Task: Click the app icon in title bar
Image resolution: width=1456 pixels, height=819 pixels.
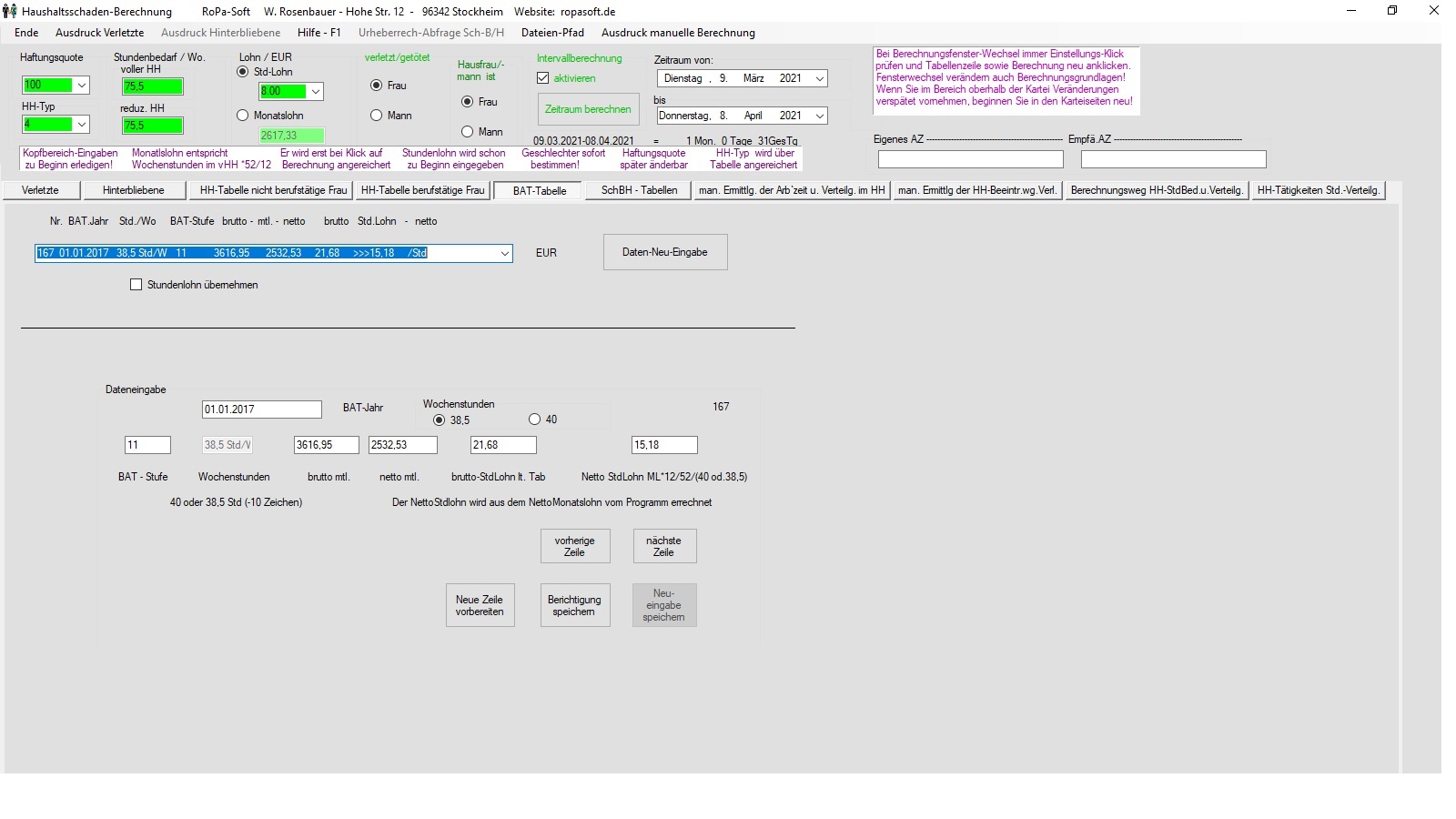Action: tap(10, 11)
